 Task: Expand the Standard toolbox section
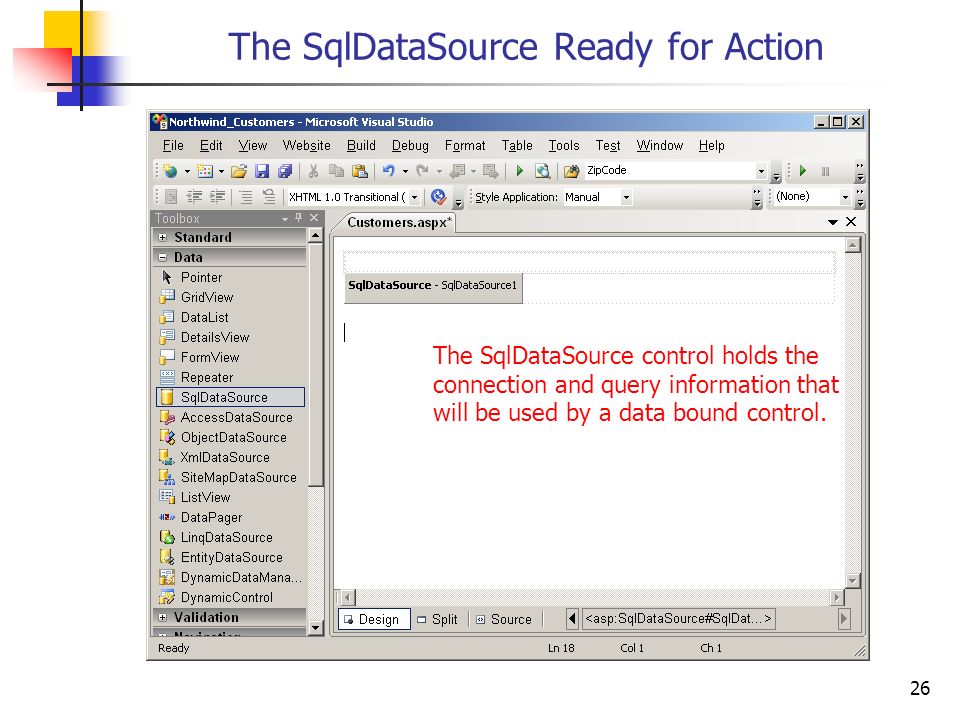pos(162,237)
